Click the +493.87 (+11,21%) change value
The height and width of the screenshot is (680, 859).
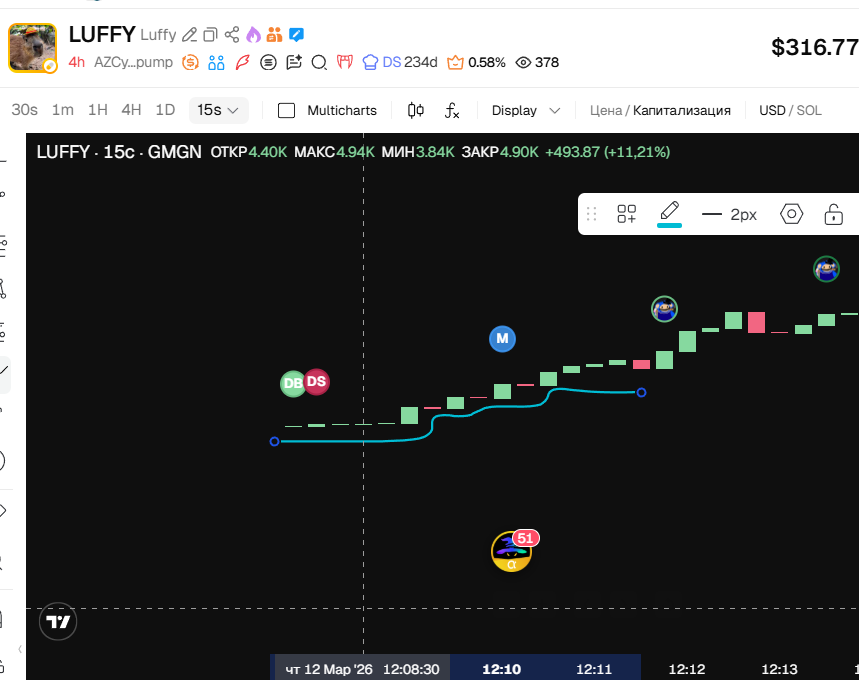608,152
